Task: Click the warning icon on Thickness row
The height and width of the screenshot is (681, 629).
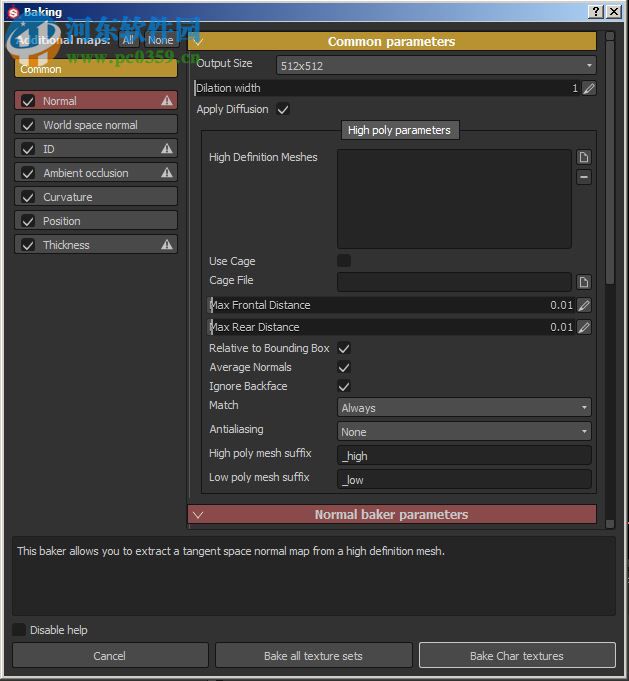Action: pos(167,245)
